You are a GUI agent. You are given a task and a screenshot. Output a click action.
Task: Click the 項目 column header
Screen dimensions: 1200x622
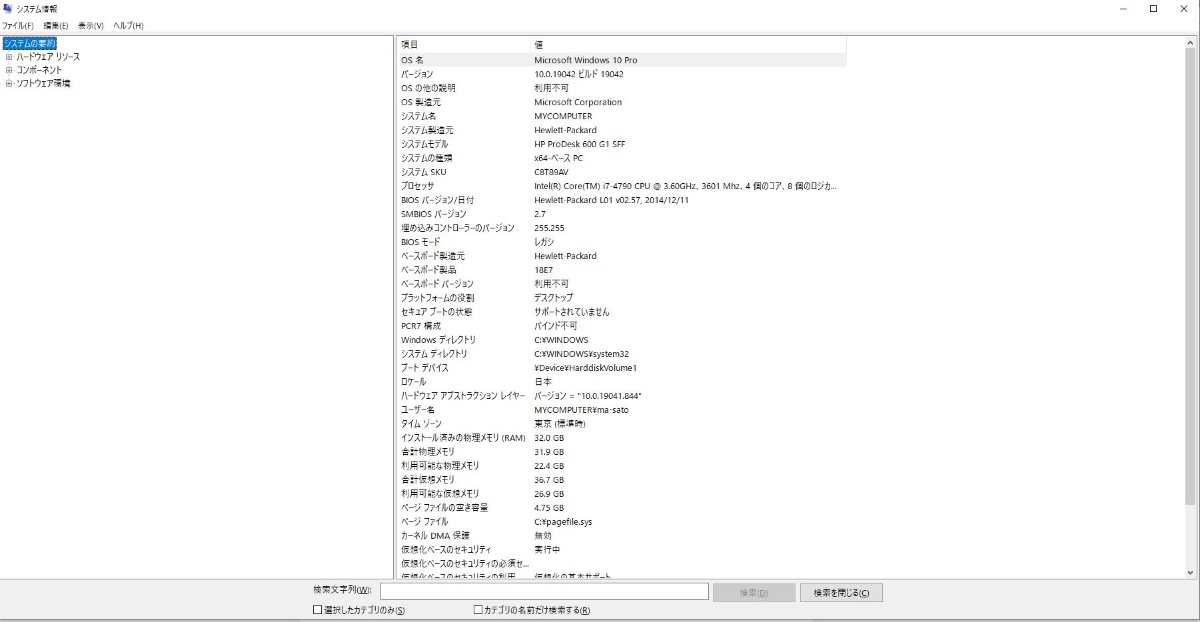pos(464,45)
